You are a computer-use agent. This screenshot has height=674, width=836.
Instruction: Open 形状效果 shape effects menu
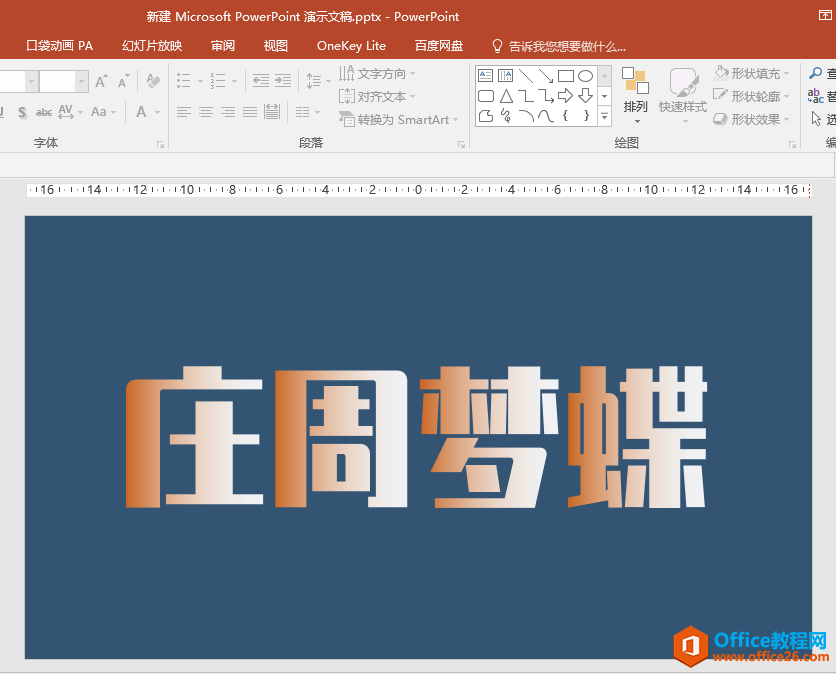click(x=752, y=119)
